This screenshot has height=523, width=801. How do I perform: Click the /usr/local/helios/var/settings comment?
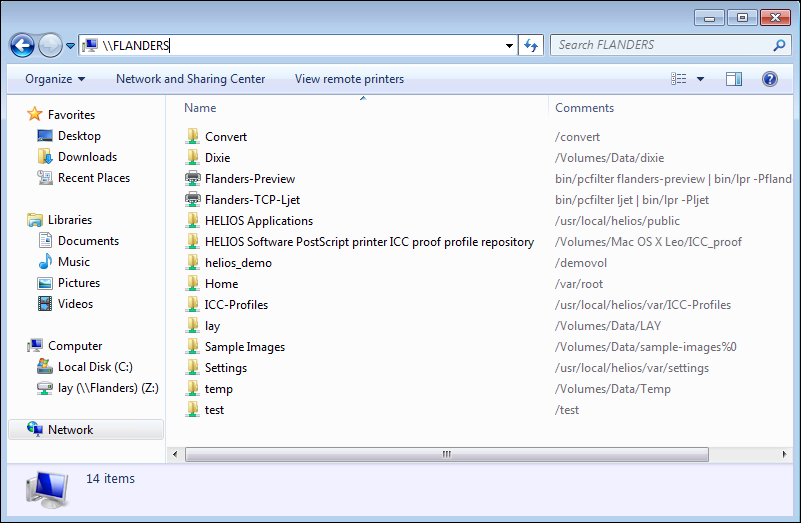pyautogui.click(x=632, y=368)
